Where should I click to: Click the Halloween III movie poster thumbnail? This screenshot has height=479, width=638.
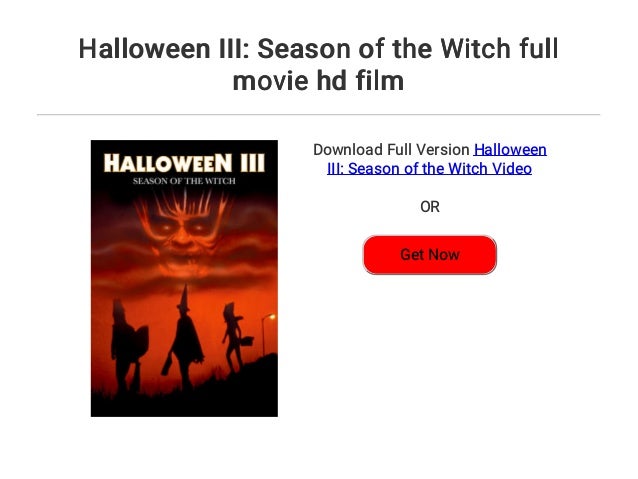[184, 278]
